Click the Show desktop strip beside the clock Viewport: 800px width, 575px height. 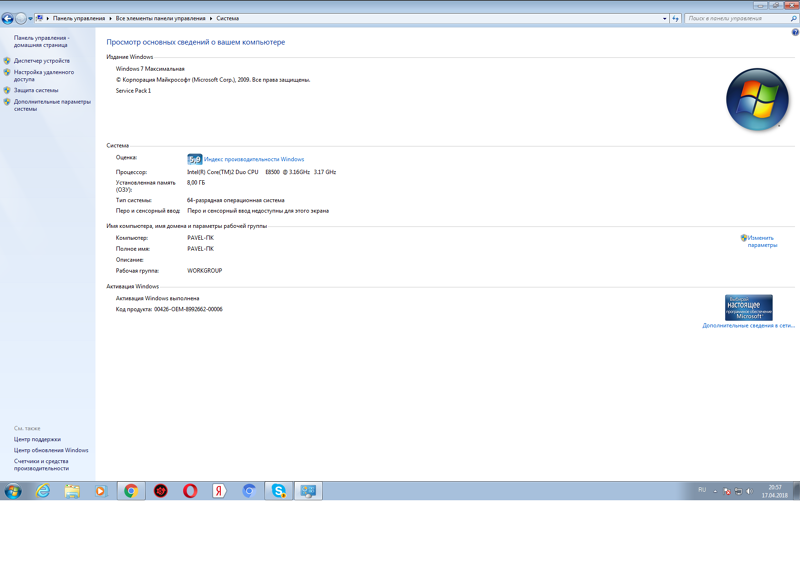coord(796,491)
